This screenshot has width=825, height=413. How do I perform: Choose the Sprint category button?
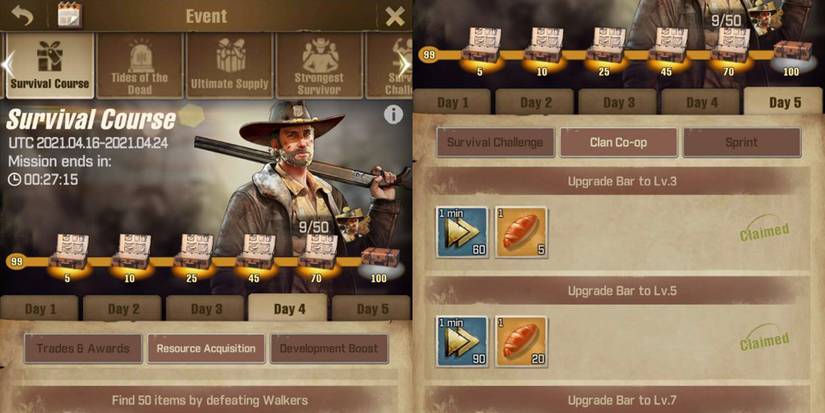742,142
